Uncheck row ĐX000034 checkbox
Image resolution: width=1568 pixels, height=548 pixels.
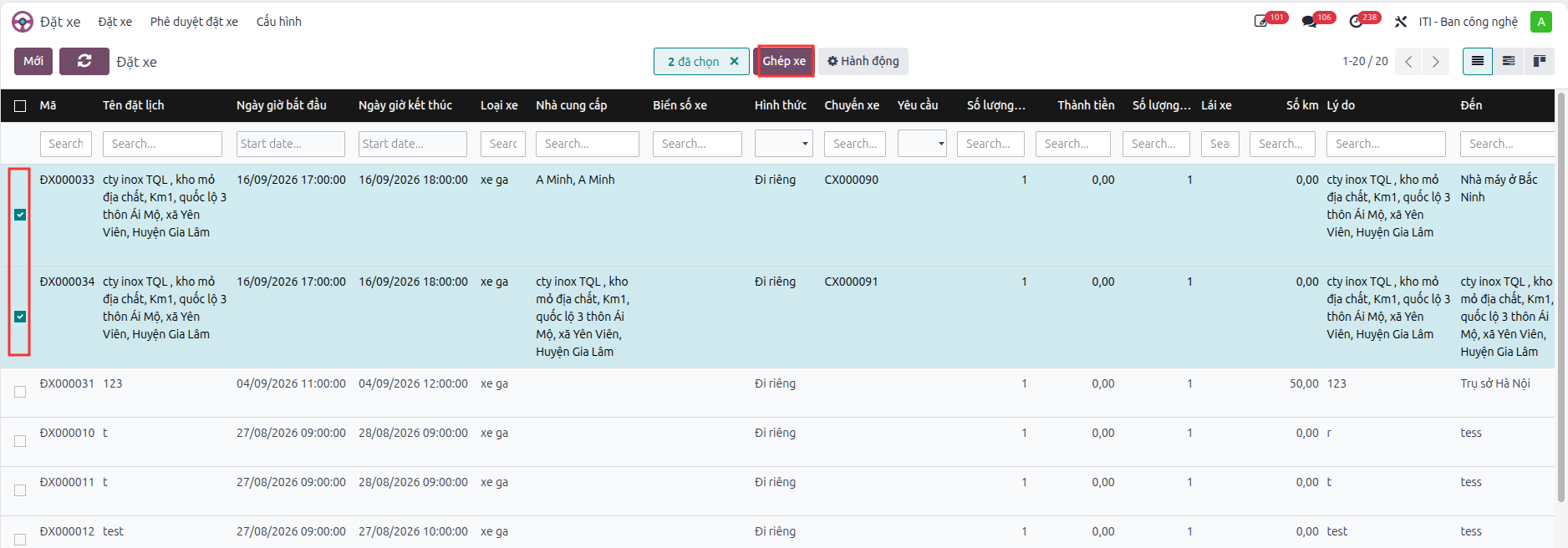pos(20,317)
